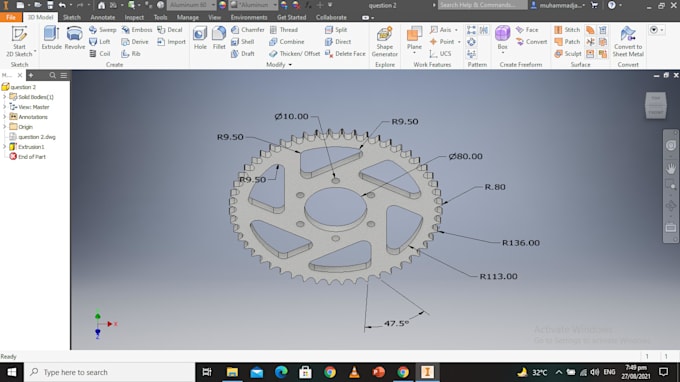Switch to the Annotate tab
680x382 pixels.
(102, 17)
